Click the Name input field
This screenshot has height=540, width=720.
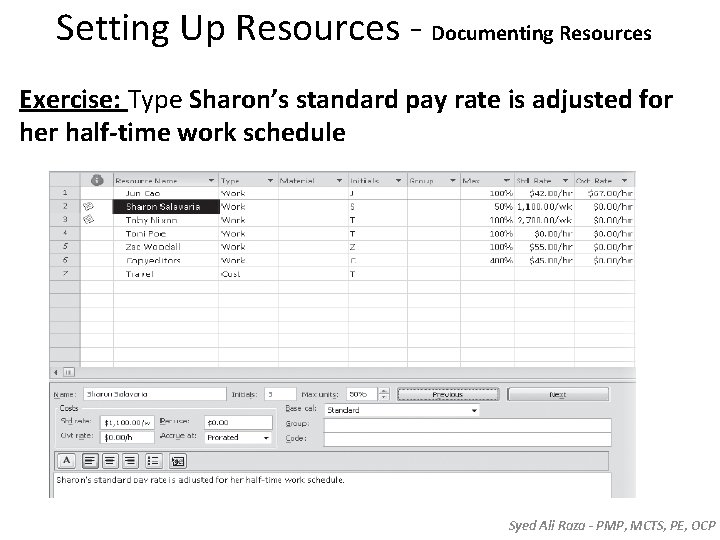(155, 394)
